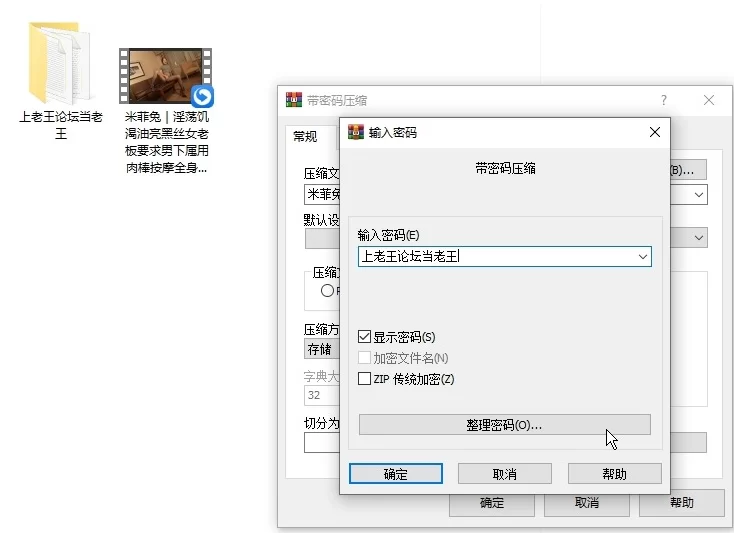Viewport: 734px width, 533px height.
Task: Click 帮助 in the back 带密码压缩 window
Action: [x=681, y=503]
